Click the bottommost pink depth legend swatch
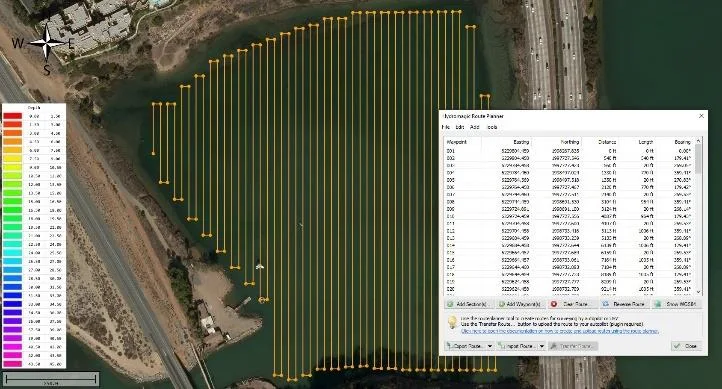 13,364
